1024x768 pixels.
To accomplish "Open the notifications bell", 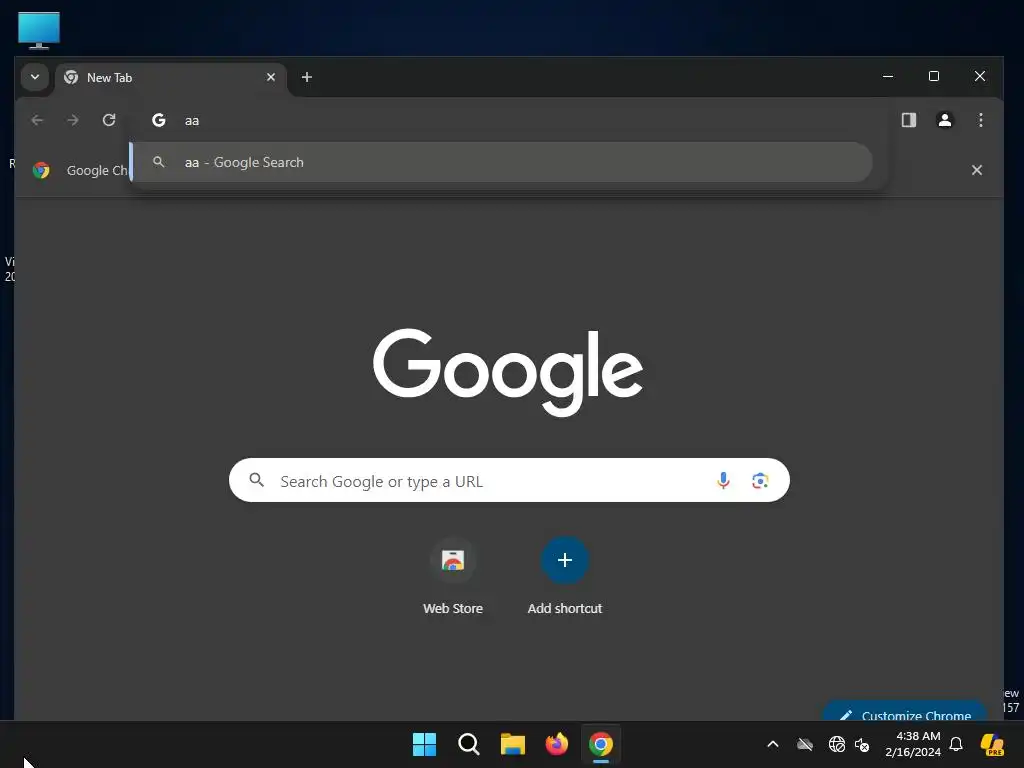I will point(956,744).
